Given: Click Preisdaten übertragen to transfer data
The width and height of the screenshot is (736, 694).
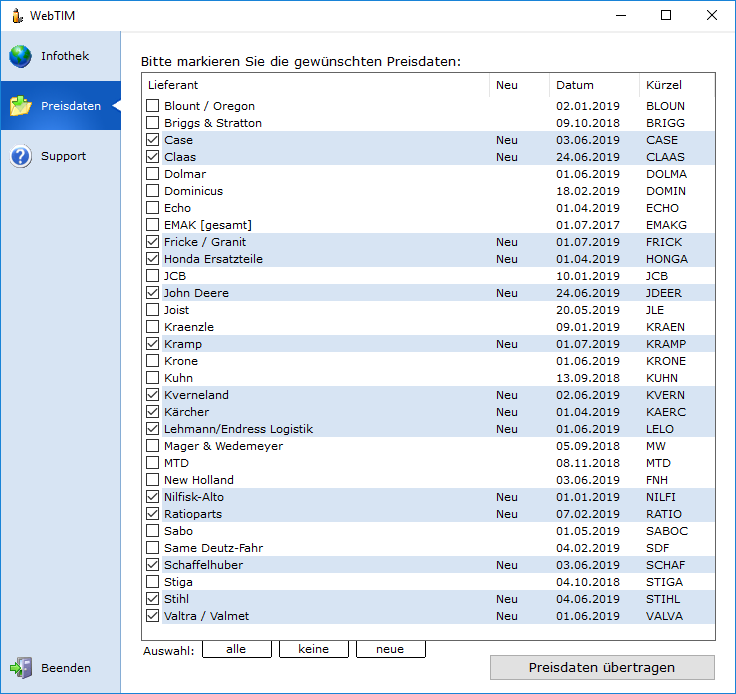Looking at the screenshot, I should [602, 667].
